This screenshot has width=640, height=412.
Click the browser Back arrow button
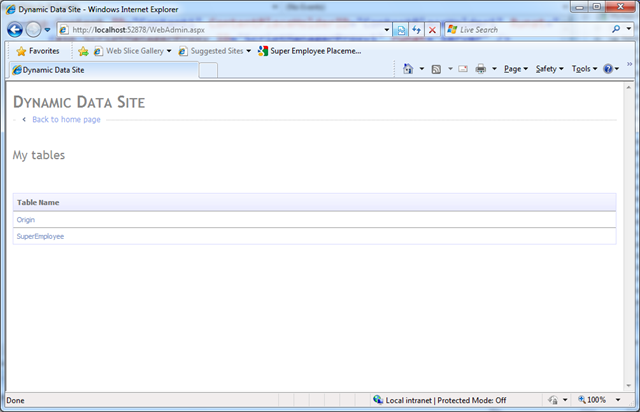pos(15,30)
